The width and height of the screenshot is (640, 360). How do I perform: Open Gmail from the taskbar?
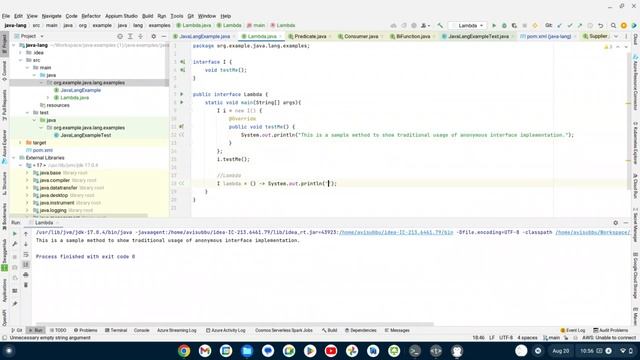(x=205, y=351)
